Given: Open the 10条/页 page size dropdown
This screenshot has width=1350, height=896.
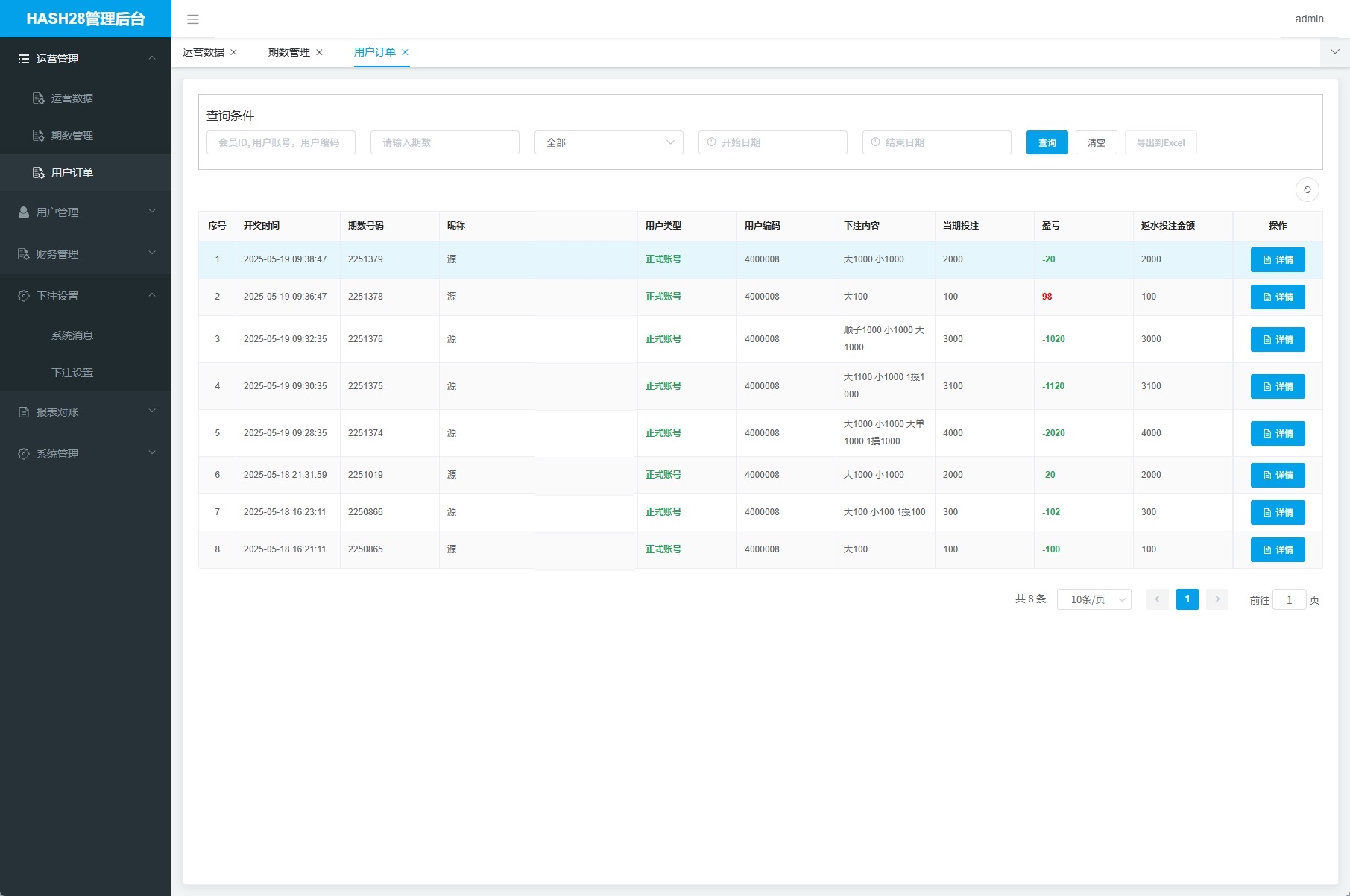Looking at the screenshot, I should 1094,599.
